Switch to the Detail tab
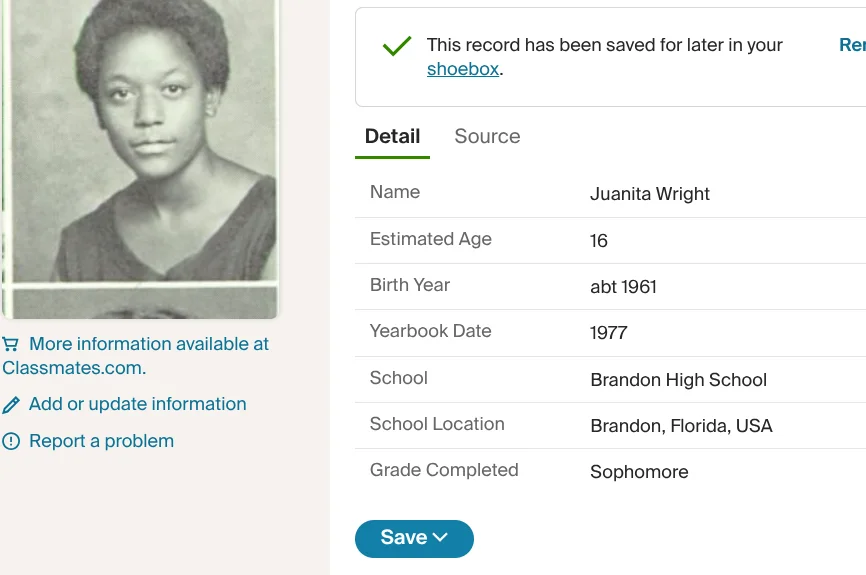This screenshot has width=866, height=575. pos(392,137)
